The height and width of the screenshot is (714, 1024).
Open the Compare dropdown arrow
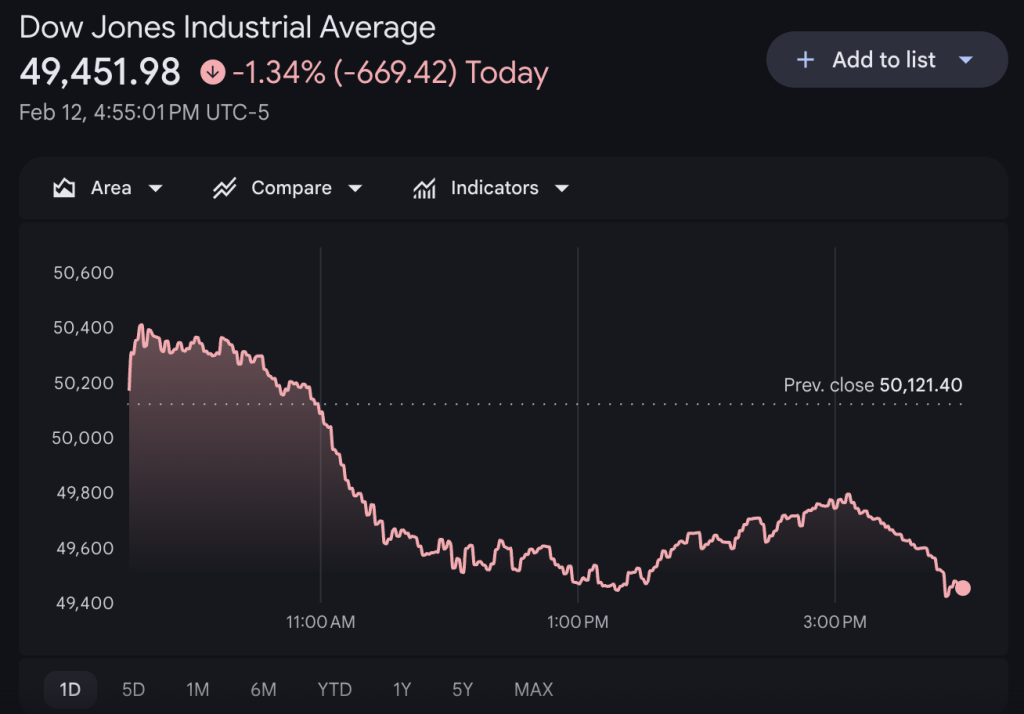(x=355, y=188)
